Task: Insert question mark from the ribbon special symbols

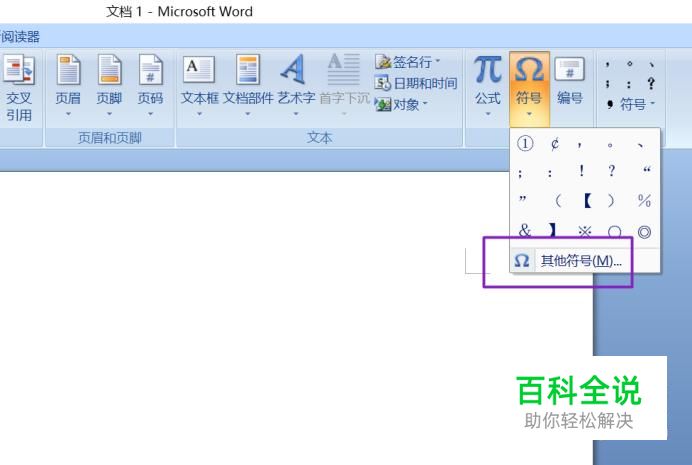Action: point(651,83)
